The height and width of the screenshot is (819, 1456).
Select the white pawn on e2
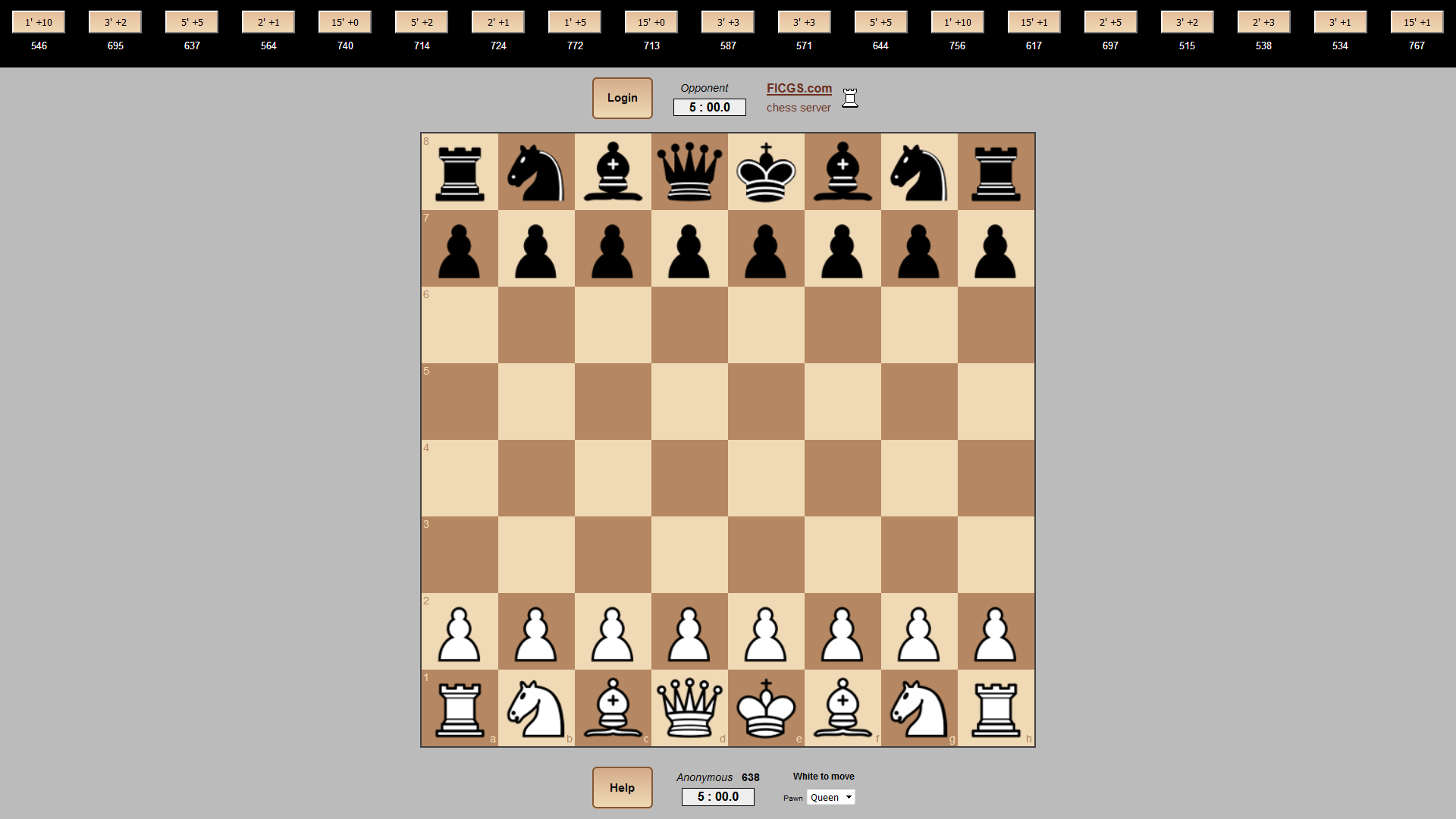click(766, 632)
